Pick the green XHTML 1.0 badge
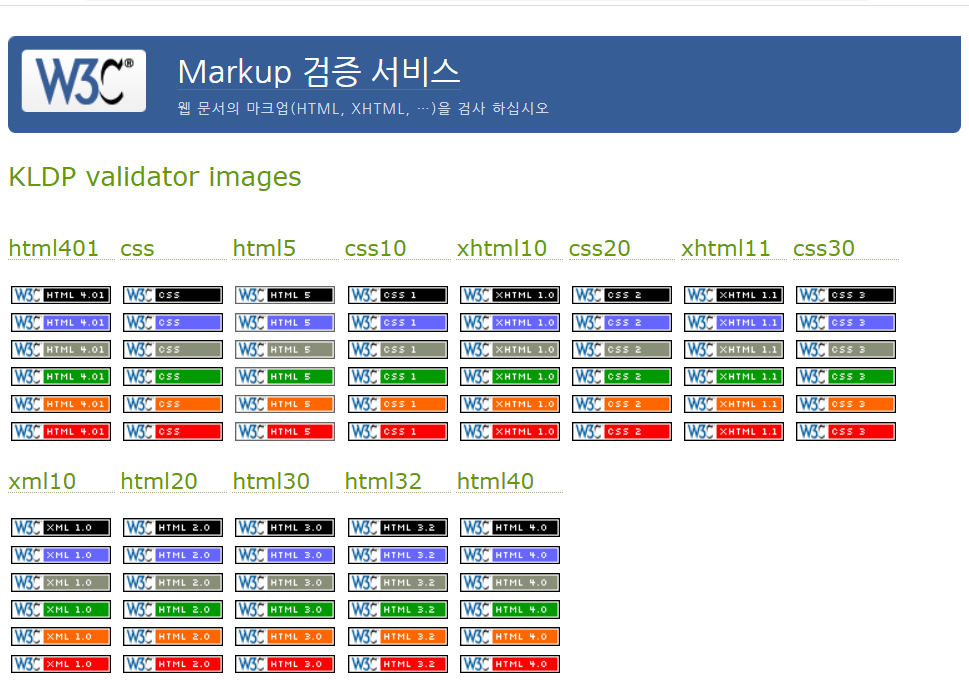 click(510, 377)
